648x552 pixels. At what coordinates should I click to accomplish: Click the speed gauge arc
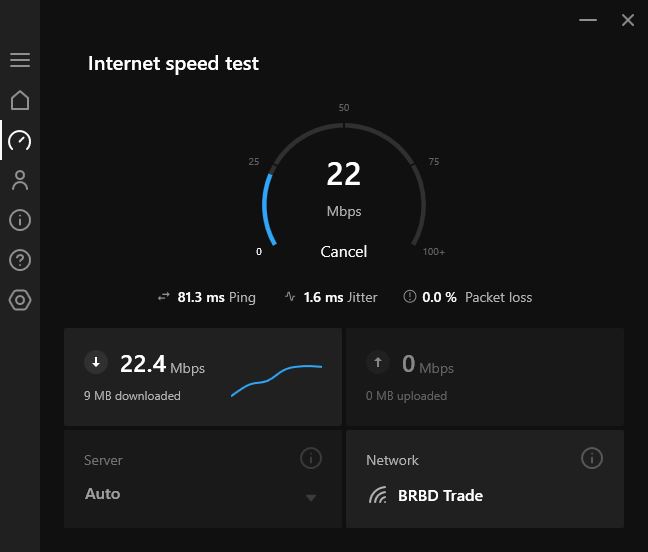pos(344,184)
